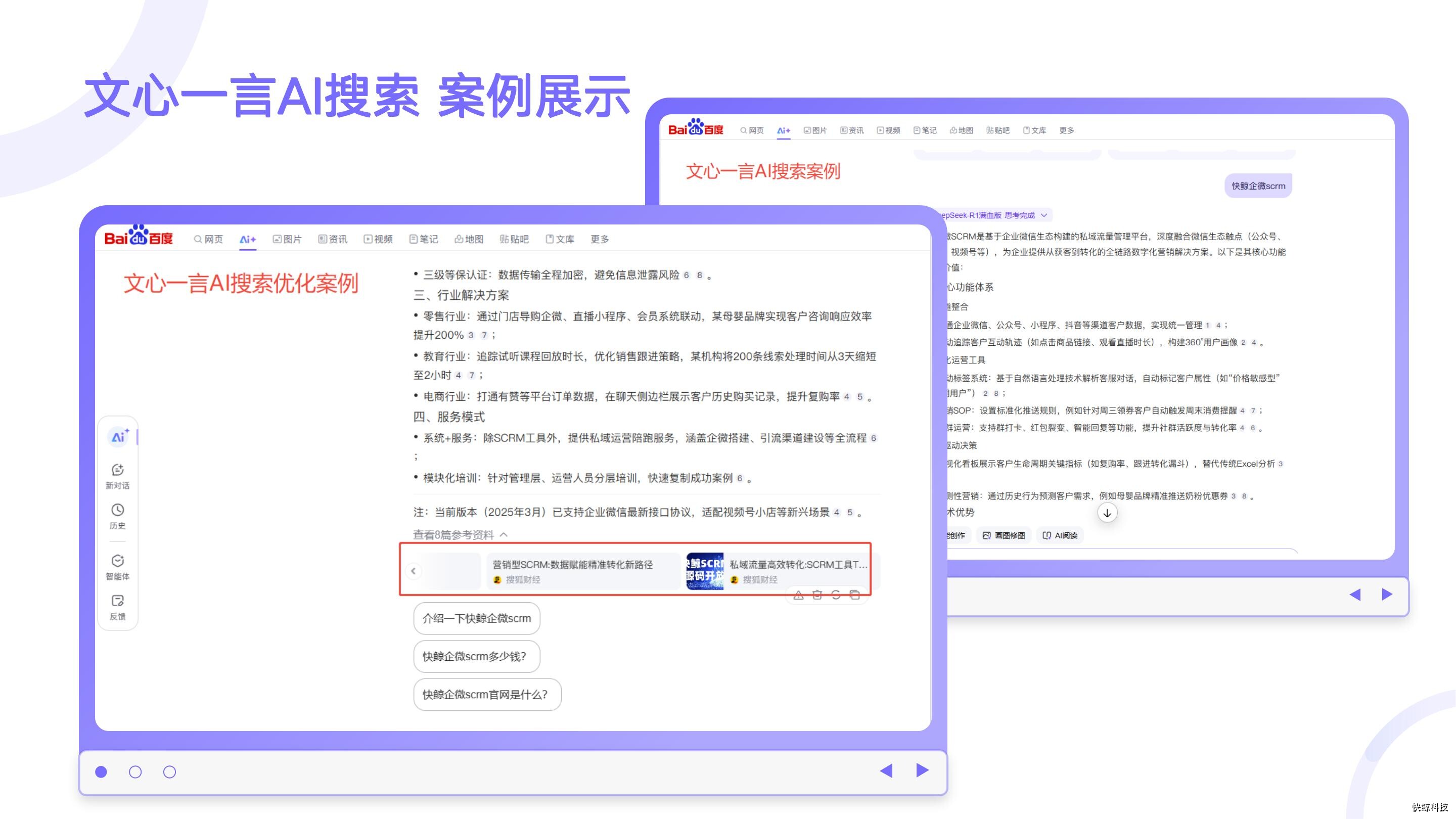Viewport: 1456px width, 819px height.
Task: Click heading 四、服务模式
Action: pyautogui.click(x=449, y=417)
